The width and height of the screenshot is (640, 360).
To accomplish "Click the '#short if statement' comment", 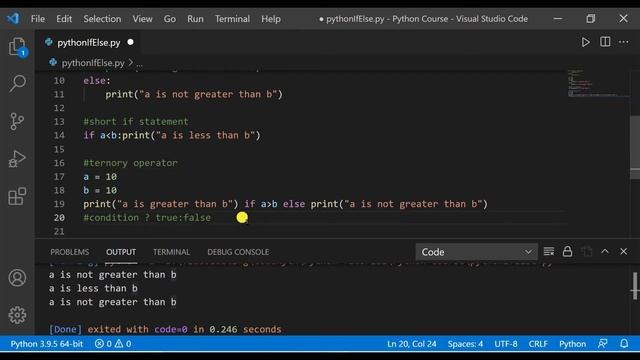I will tap(136, 121).
